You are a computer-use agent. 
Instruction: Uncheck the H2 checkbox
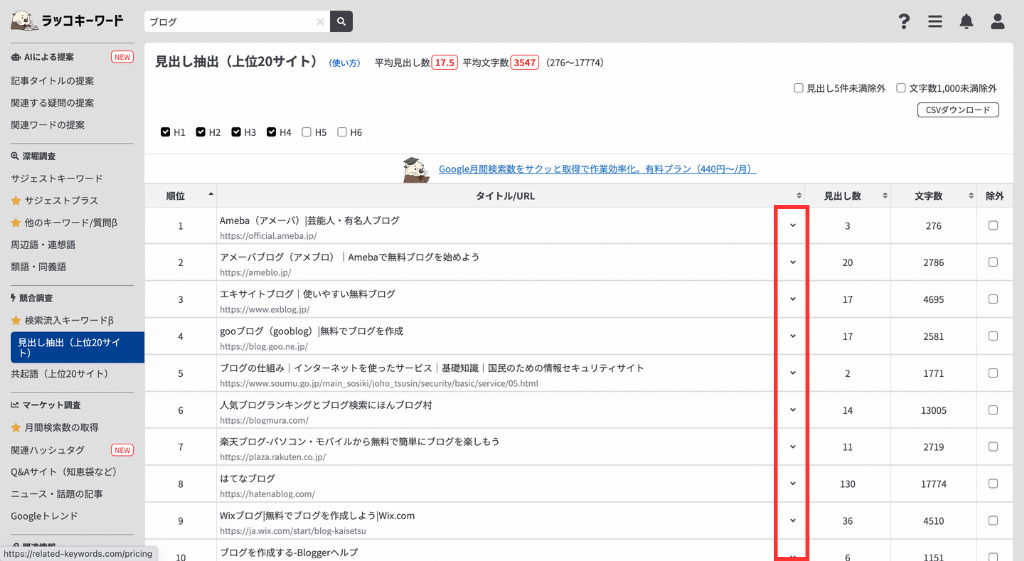200,132
